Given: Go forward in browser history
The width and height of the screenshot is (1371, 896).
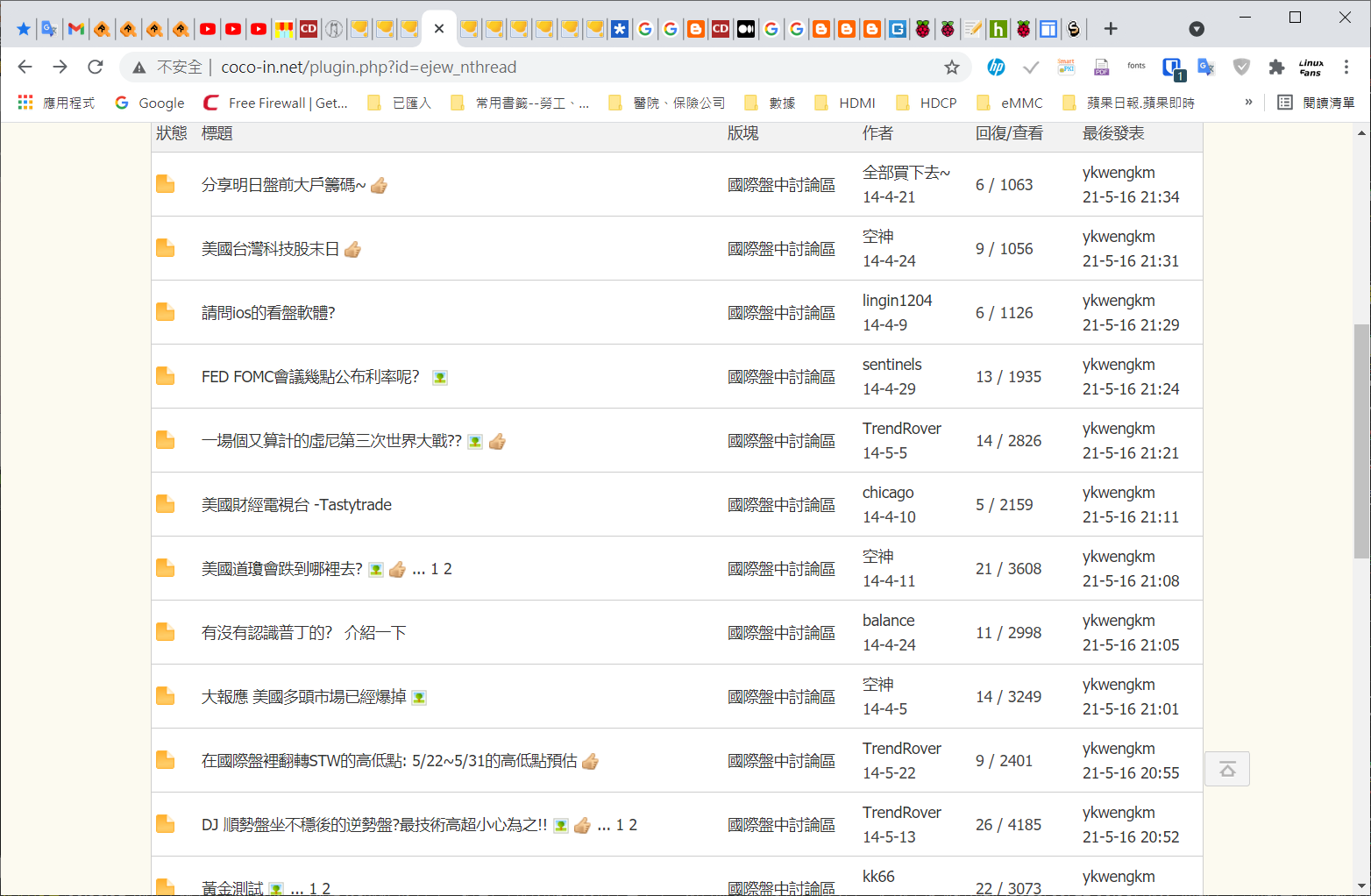Looking at the screenshot, I should [x=60, y=67].
